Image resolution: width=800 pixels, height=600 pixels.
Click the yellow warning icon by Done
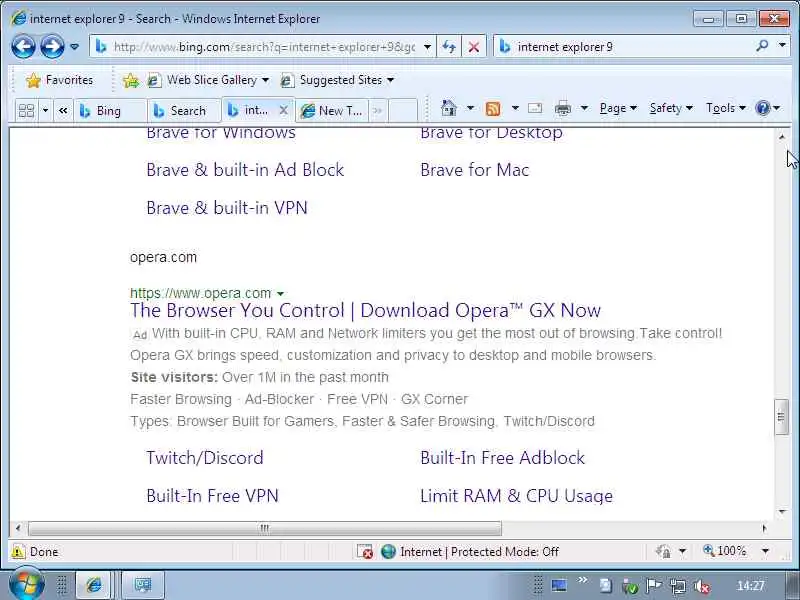click(18, 552)
